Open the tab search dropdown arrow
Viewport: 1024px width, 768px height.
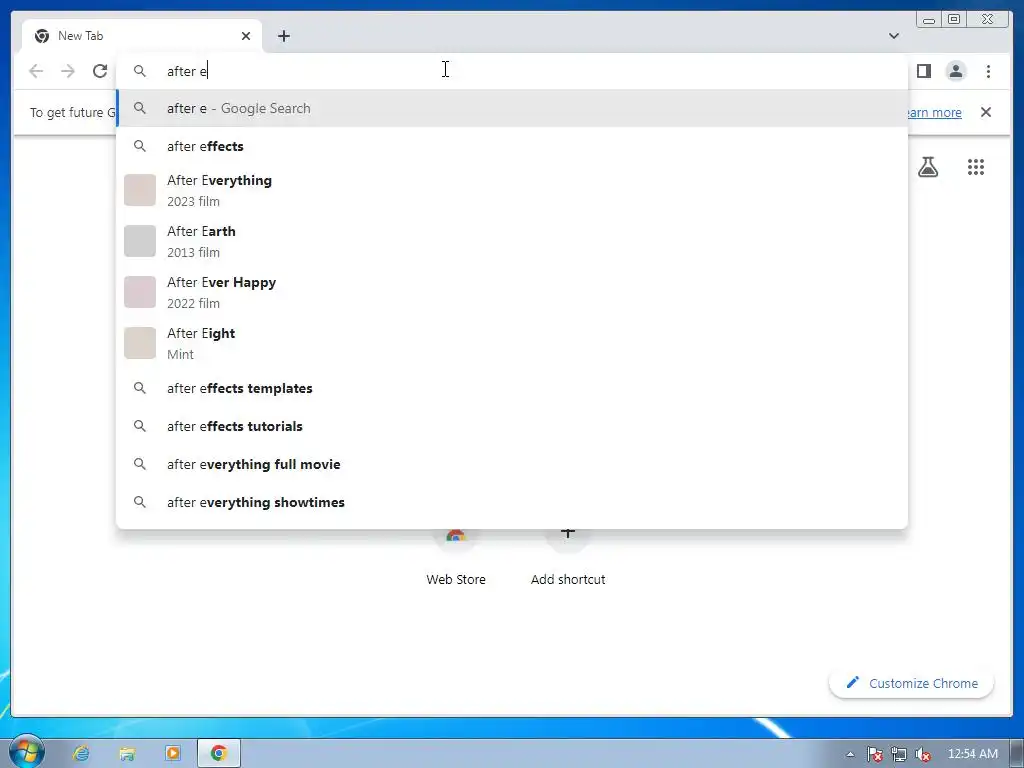893,36
